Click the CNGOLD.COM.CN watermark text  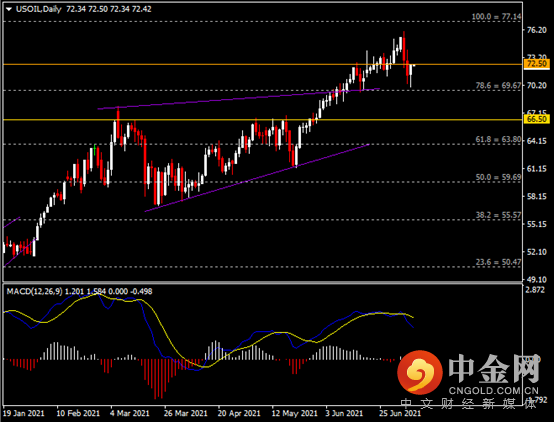pyautogui.click(x=494, y=391)
